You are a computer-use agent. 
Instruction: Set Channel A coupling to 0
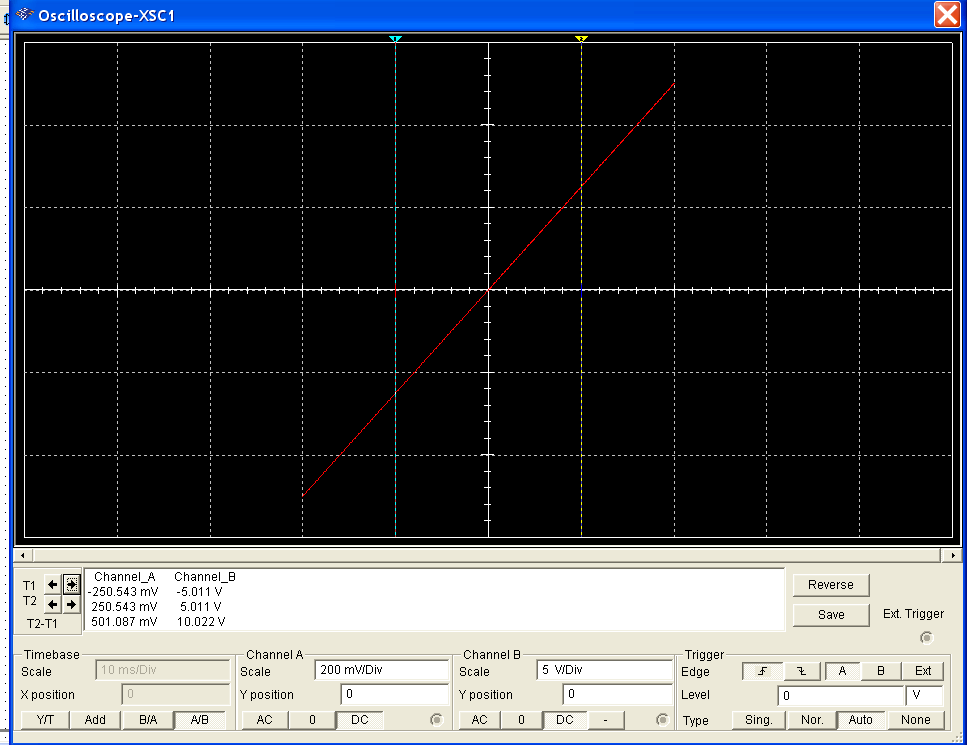pyautogui.click(x=312, y=720)
